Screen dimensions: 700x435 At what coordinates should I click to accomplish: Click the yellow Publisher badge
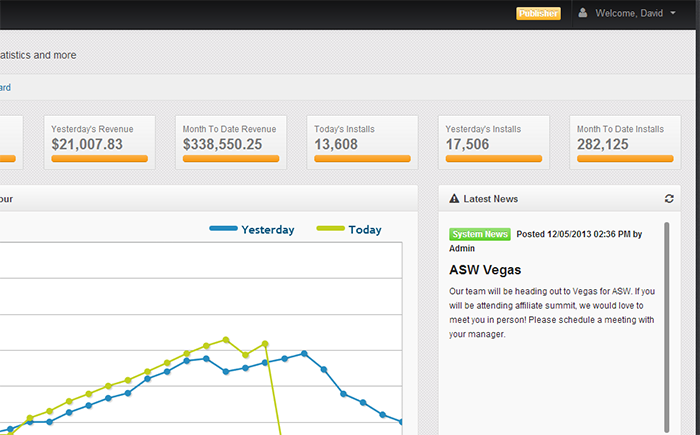tap(538, 13)
